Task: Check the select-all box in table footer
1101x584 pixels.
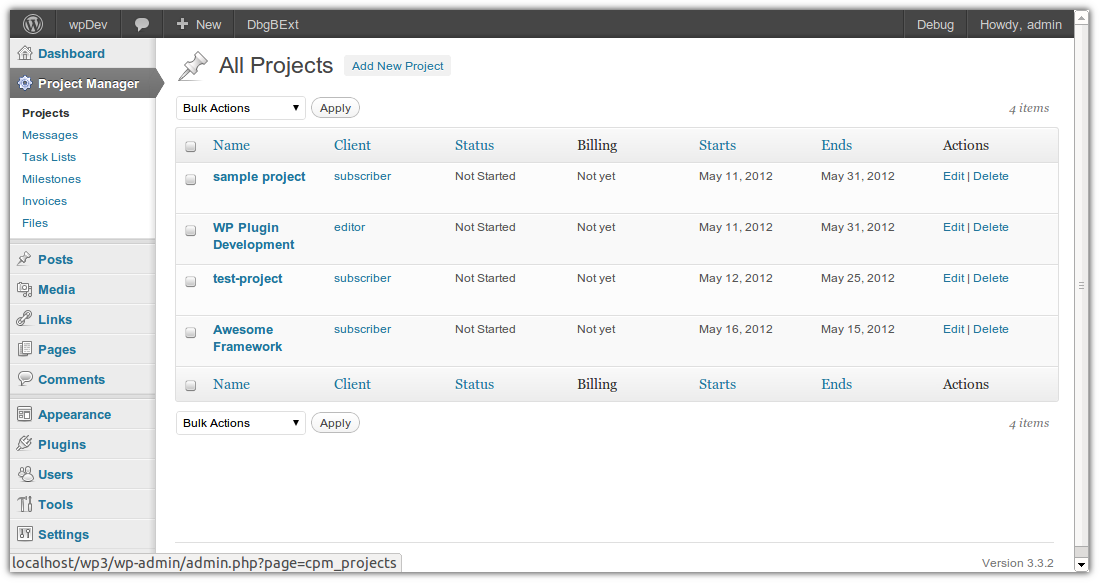Action: tap(190, 385)
